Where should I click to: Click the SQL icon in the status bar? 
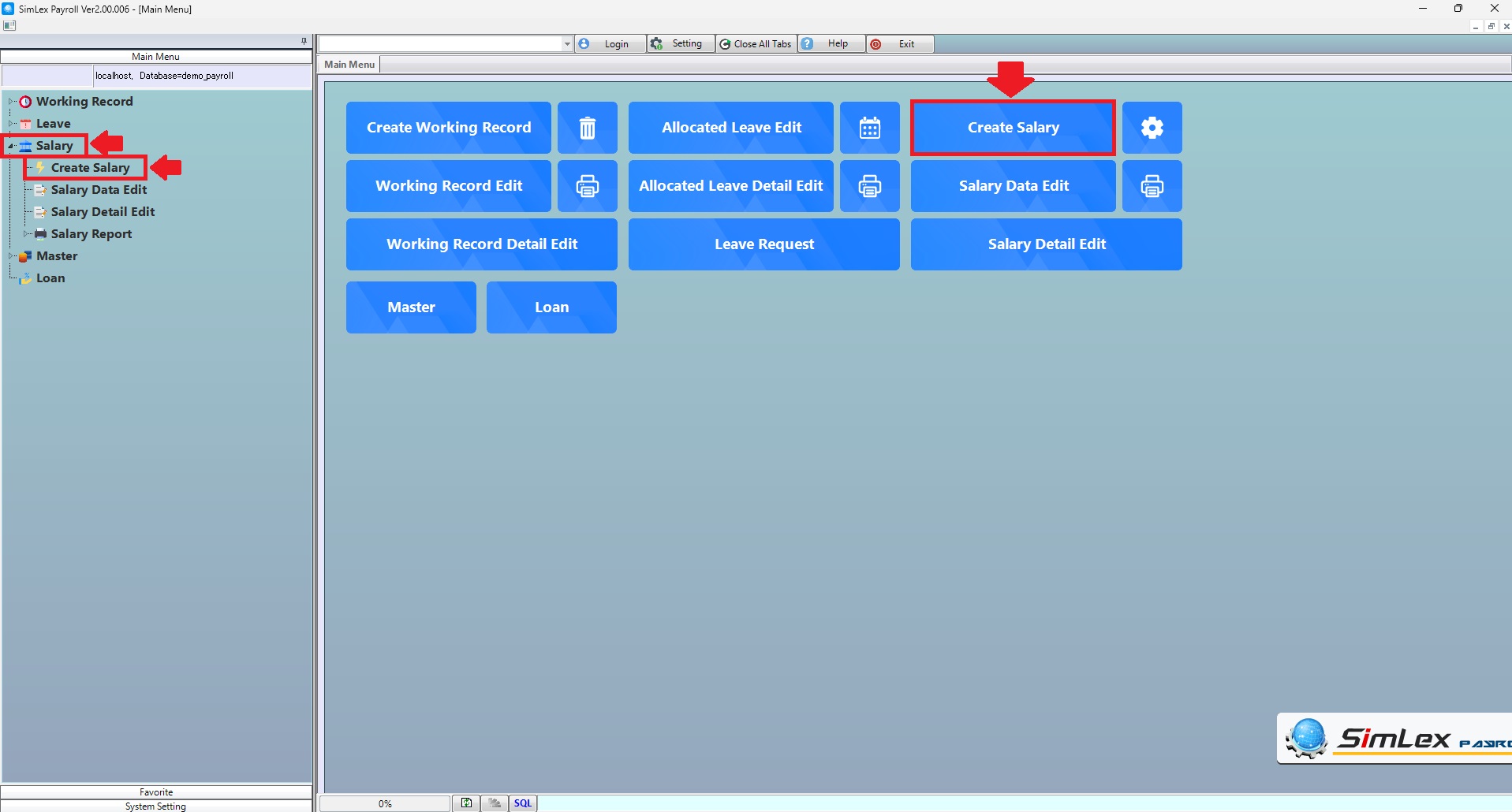click(522, 803)
